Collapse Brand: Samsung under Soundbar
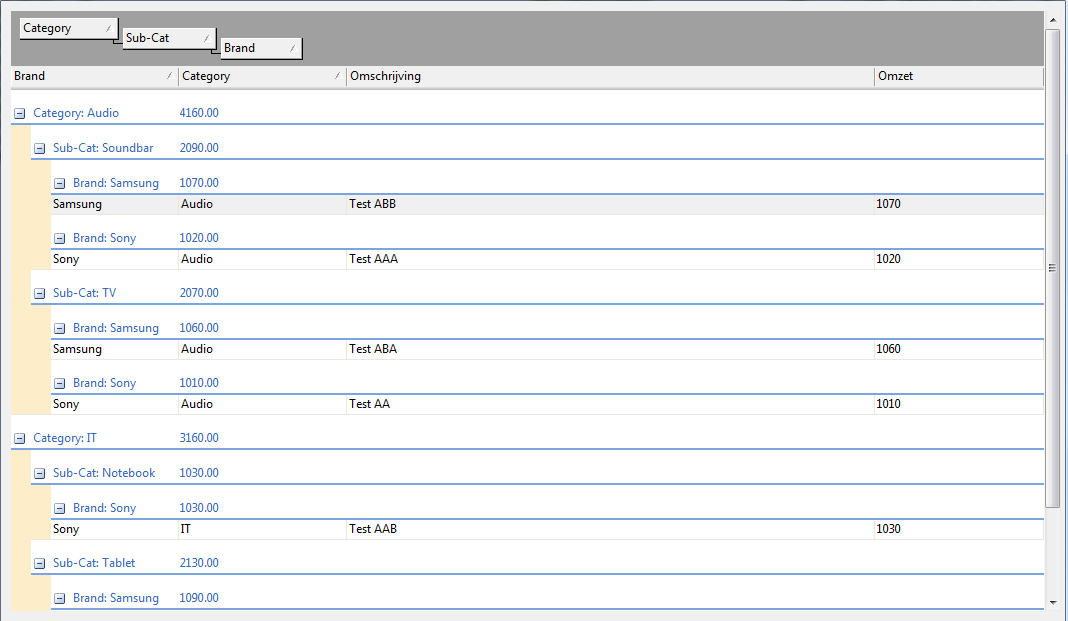The height and width of the screenshot is (621, 1068). pos(60,184)
